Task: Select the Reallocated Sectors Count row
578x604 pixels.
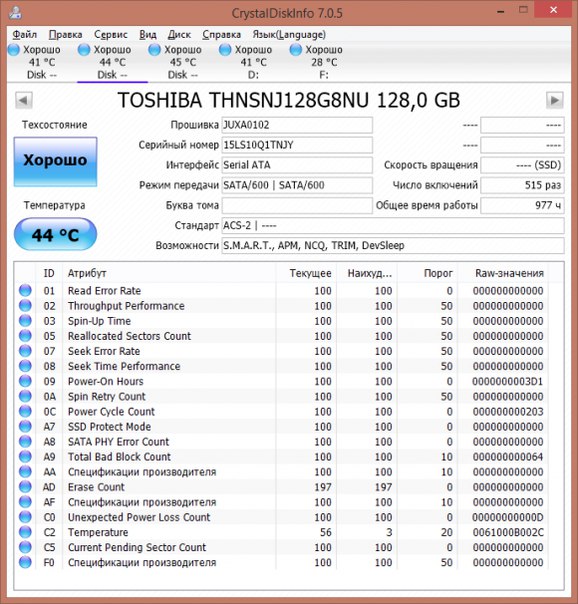Action: coord(283,336)
